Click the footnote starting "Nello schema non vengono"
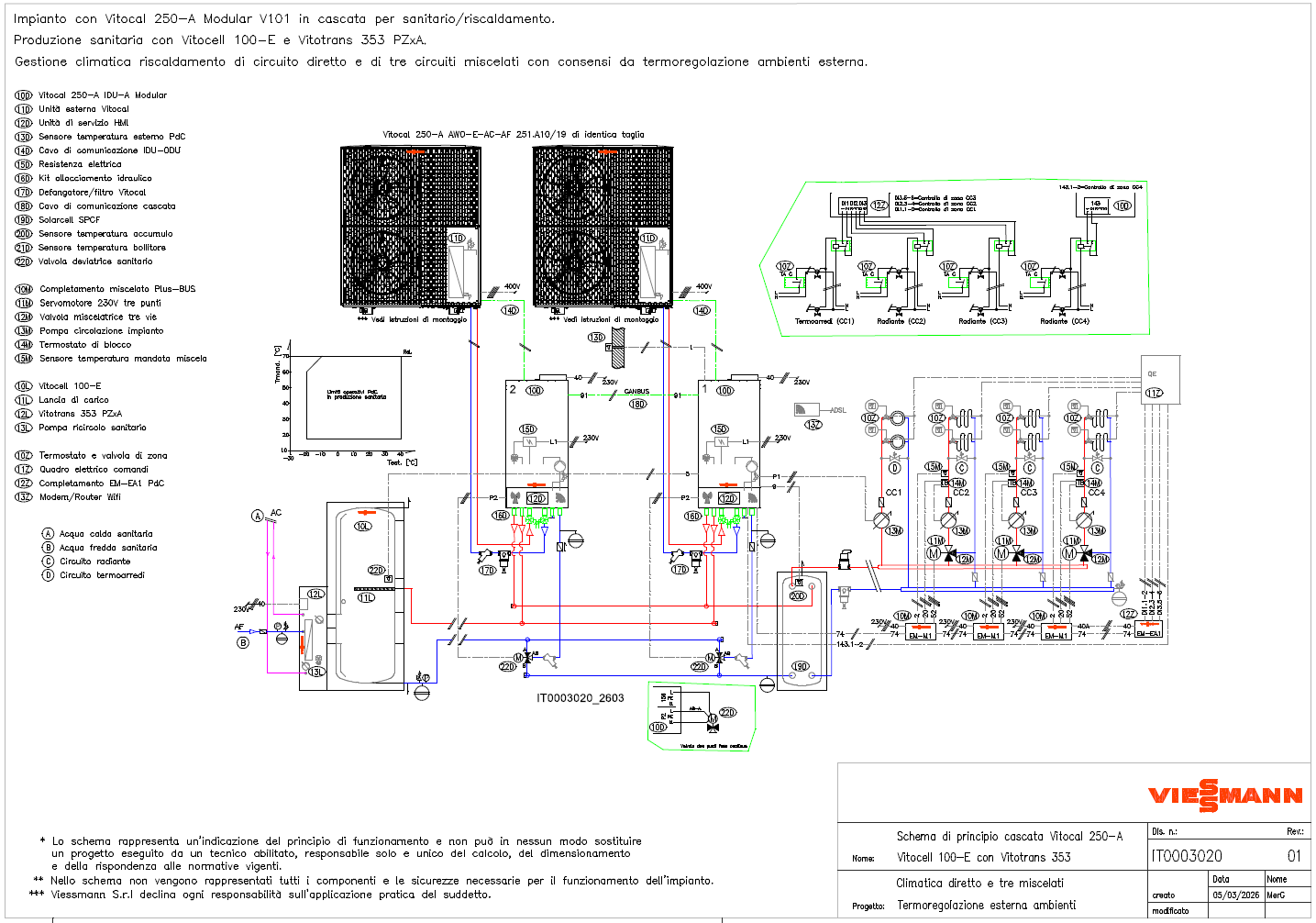The width and height of the screenshot is (1316, 923). coord(382,881)
